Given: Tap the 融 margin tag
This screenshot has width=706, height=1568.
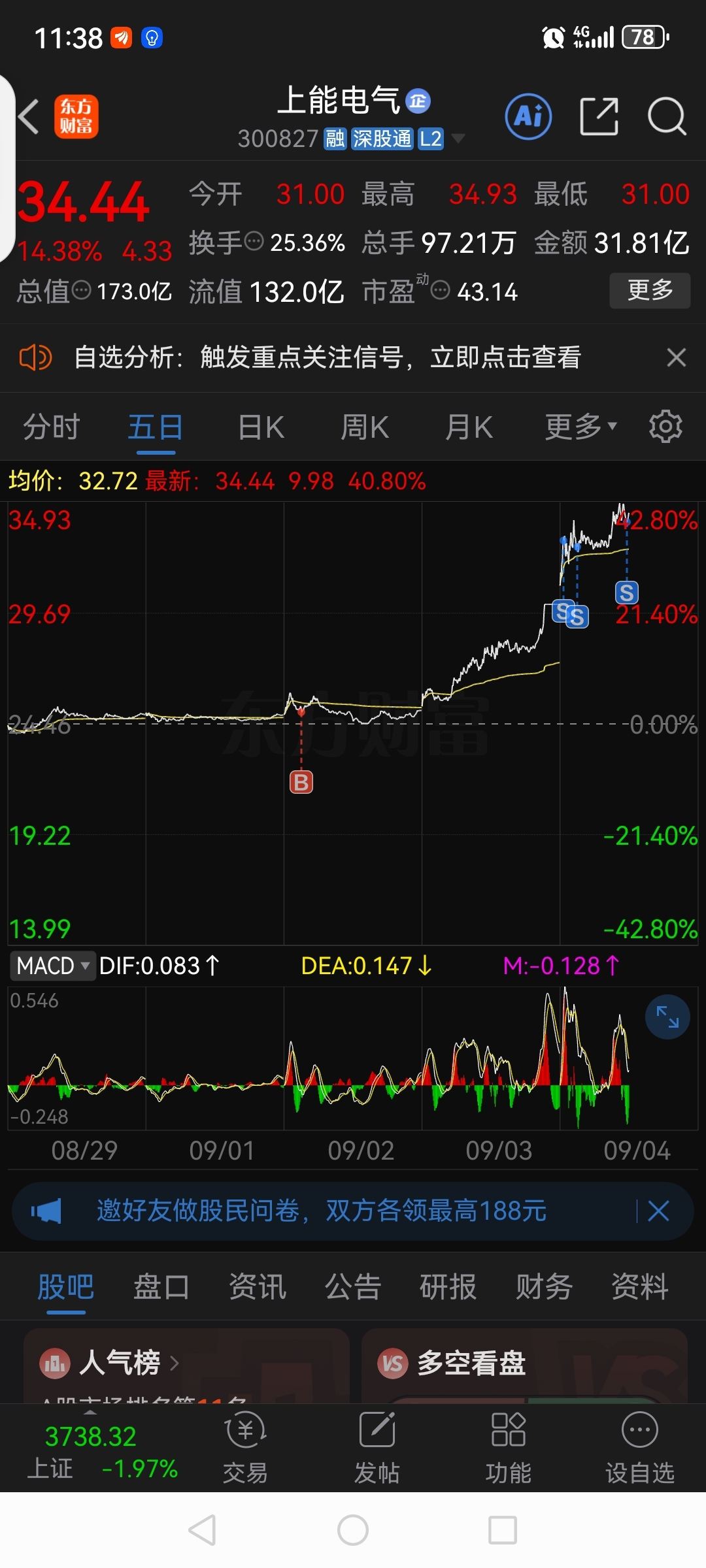Looking at the screenshot, I should [335, 139].
